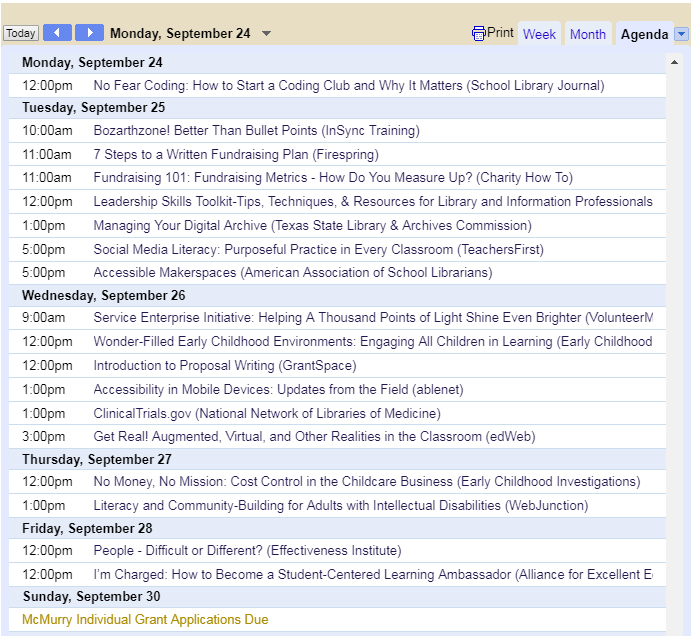Viewport: 695px width, 636px height.
Task: Jump to Today
Action: point(21,33)
